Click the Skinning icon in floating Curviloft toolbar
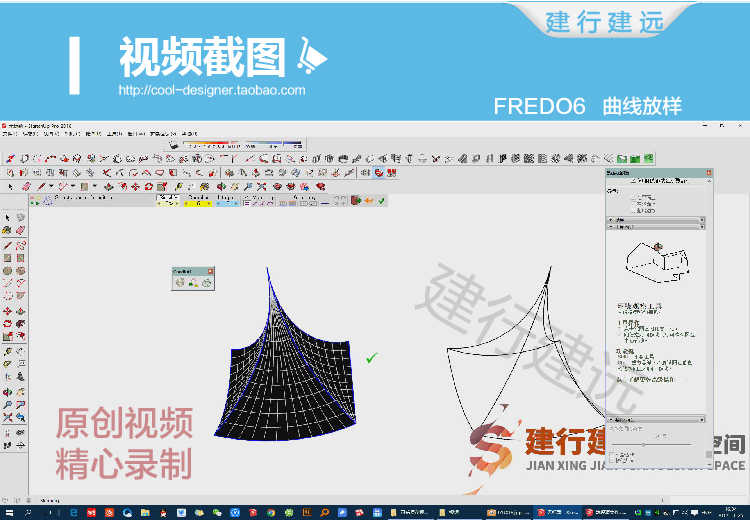Image resolution: width=750 pixels, height=520 pixels. tap(207, 283)
